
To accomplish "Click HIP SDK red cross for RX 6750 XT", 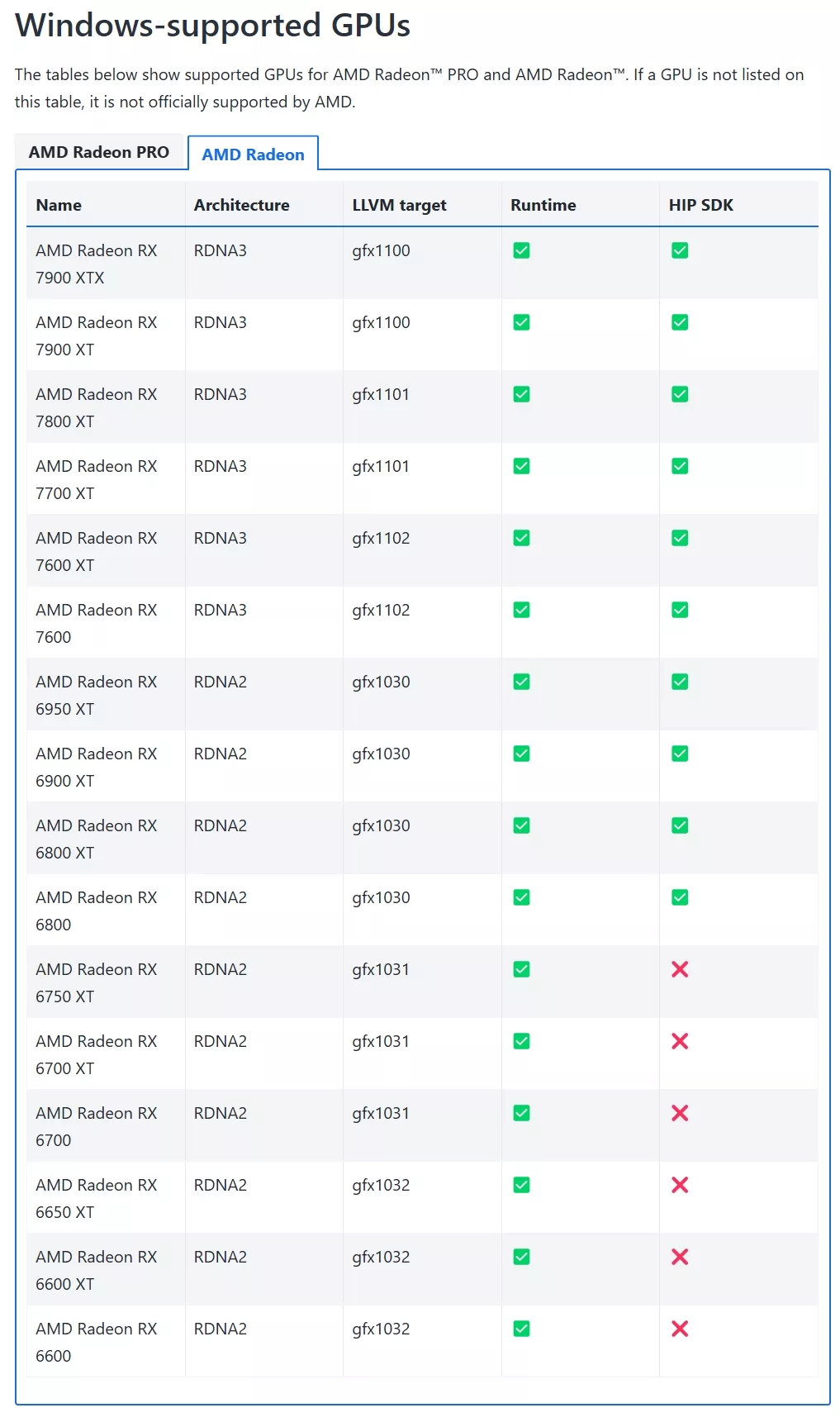I will pyautogui.click(x=680, y=969).
